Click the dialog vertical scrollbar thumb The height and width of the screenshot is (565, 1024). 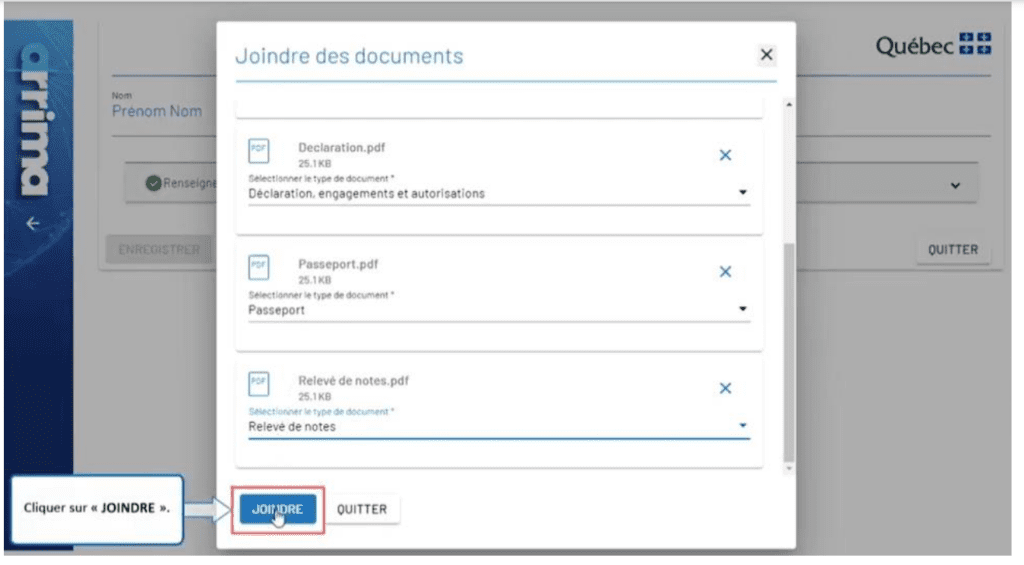pyautogui.click(x=789, y=353)
